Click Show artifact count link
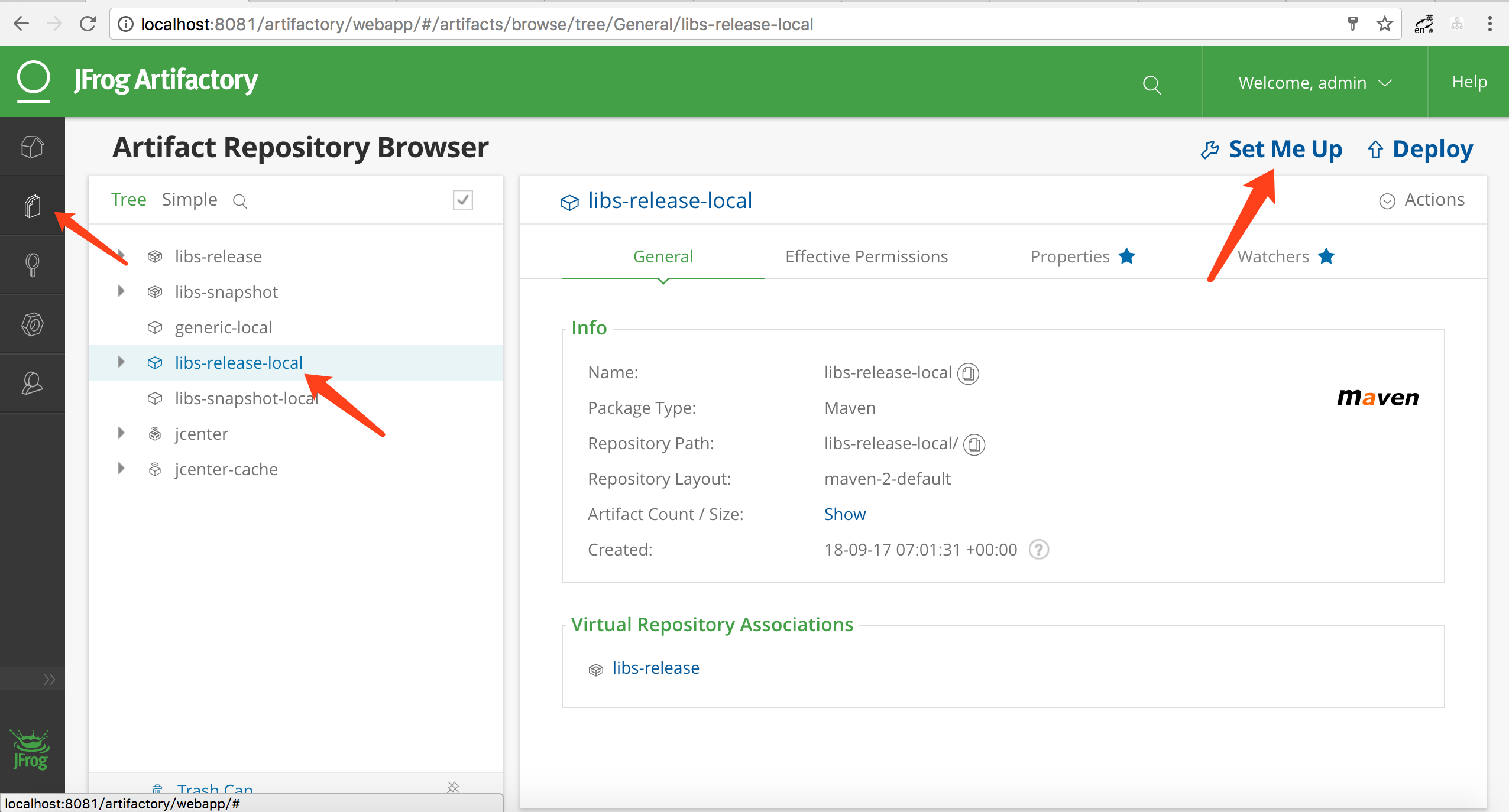Viewport: 1509px width, 812px height. click(844, 514)
